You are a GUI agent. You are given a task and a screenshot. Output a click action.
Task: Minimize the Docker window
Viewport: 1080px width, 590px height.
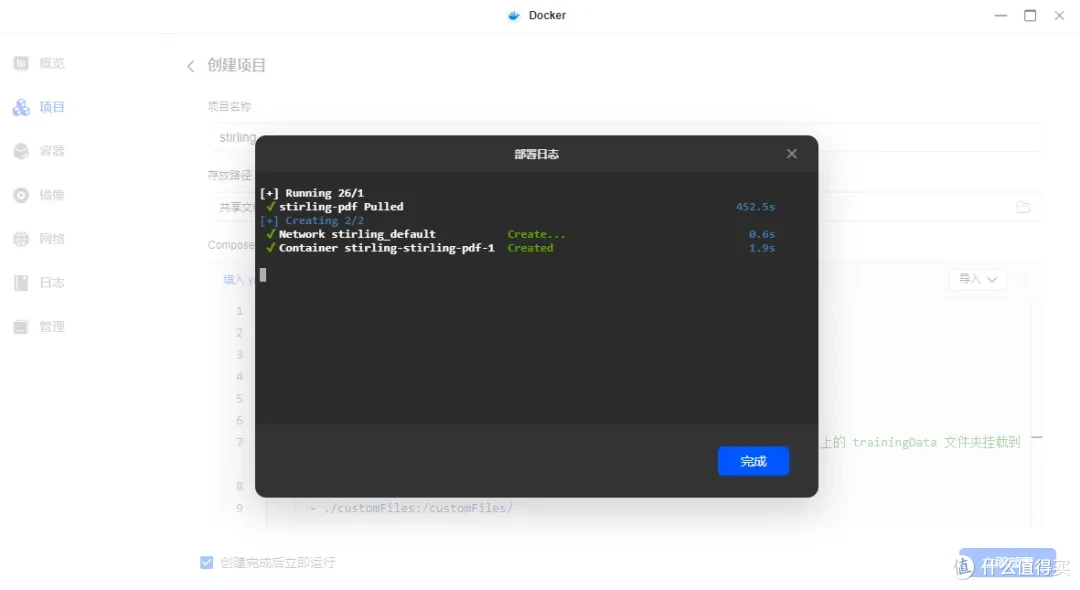click(x=1000, y=15)
